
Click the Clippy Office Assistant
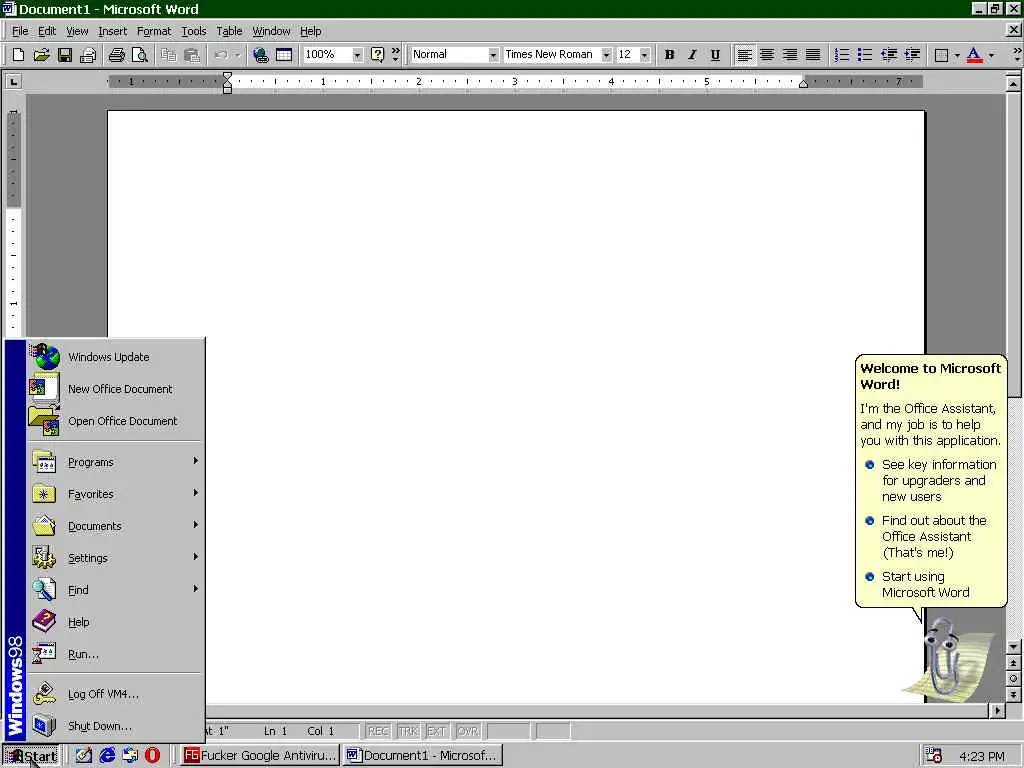944,658
